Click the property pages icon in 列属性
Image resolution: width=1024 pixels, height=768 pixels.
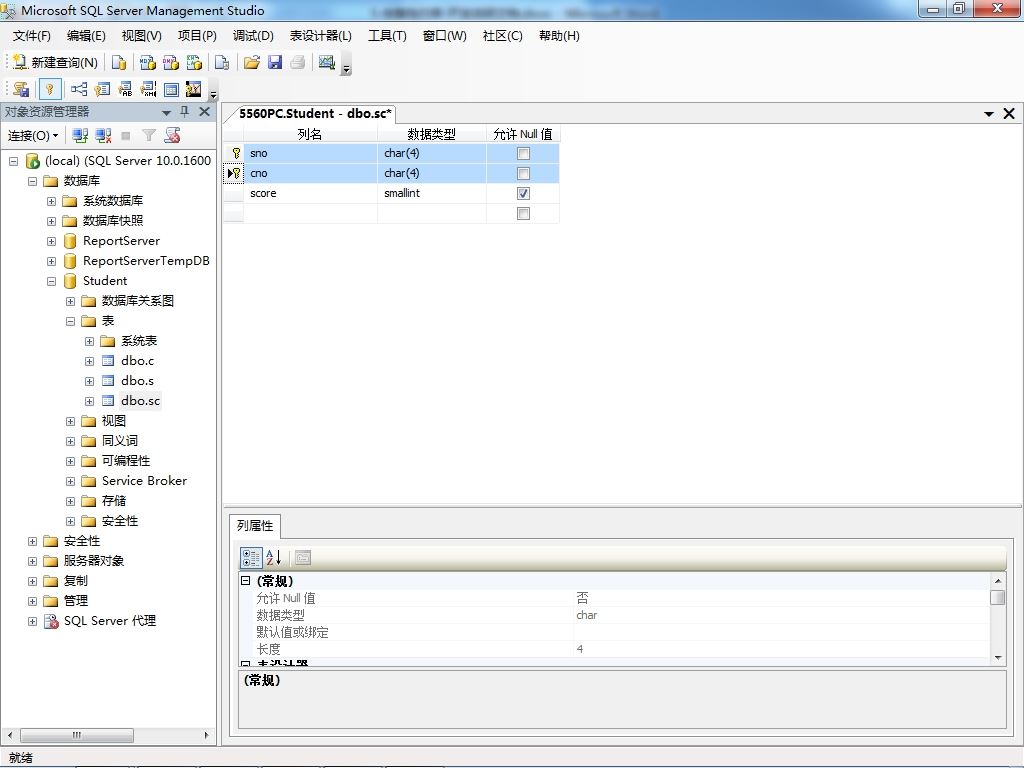click(302, 558)
